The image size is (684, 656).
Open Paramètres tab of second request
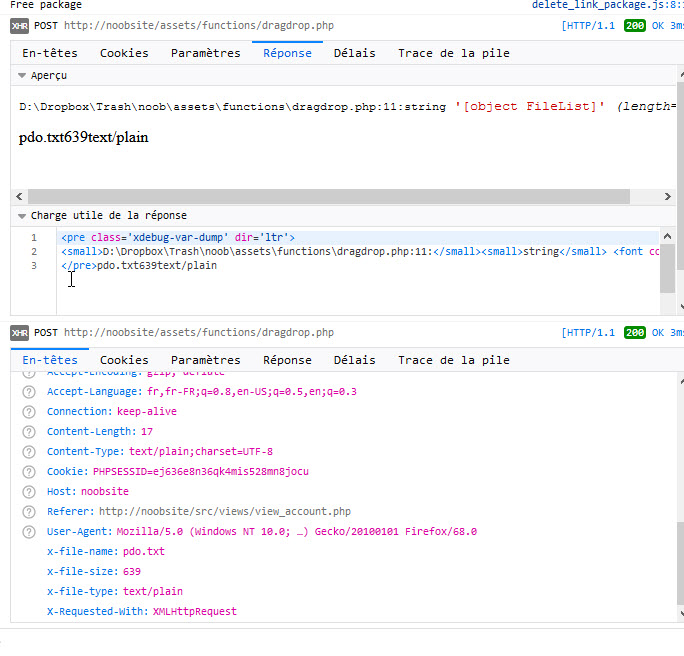205,360
